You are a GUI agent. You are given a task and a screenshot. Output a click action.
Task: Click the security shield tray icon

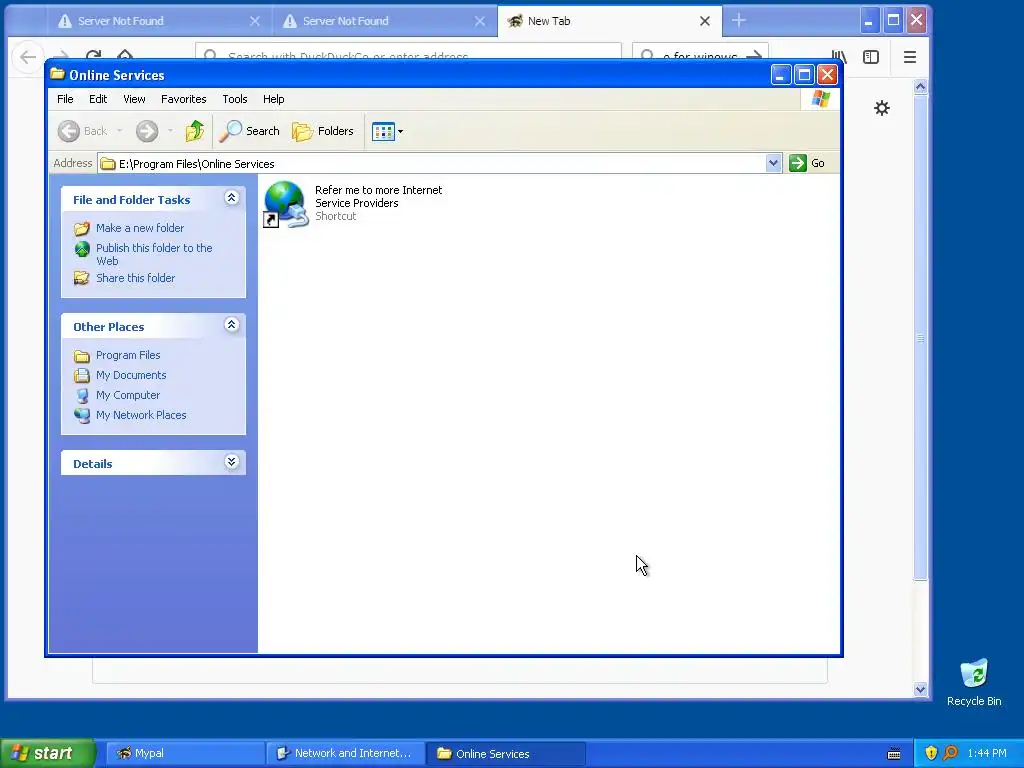pos(931,753)
